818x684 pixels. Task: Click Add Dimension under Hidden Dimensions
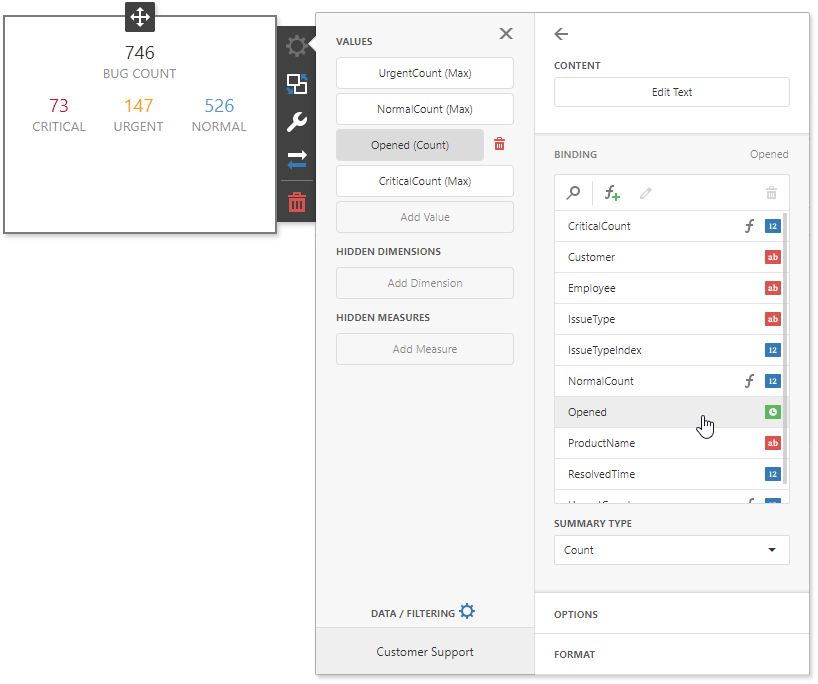tap(425, 283)
